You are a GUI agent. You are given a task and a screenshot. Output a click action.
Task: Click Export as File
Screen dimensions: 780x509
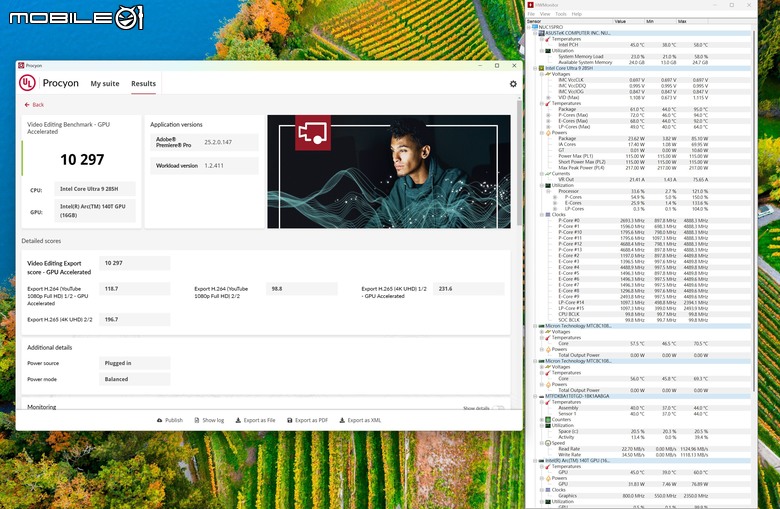coord(255,420)
